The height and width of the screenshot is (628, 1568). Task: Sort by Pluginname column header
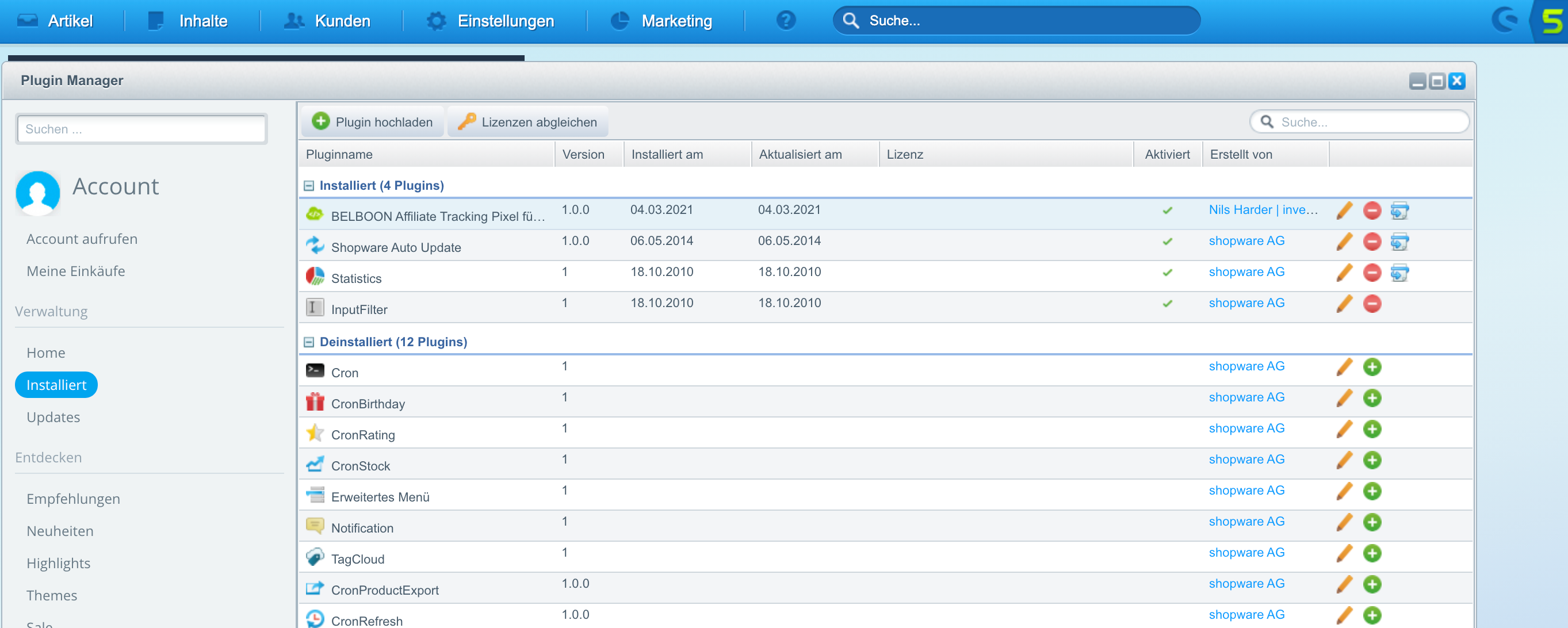pos(426,155)
